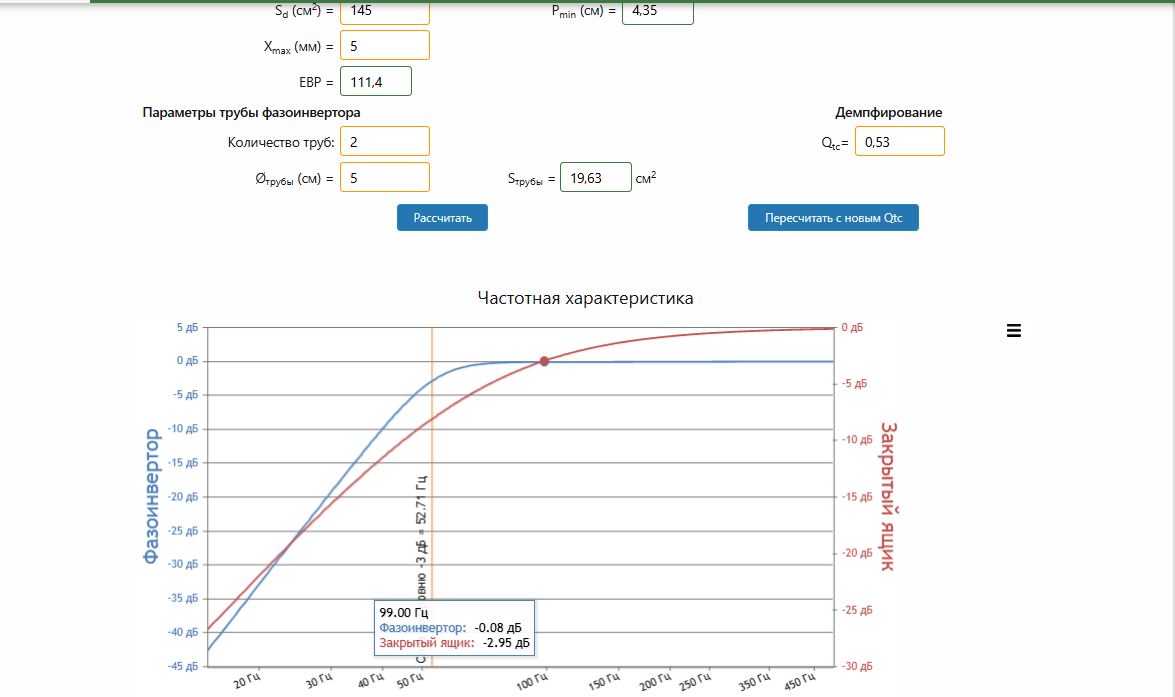Click the Закрытый ящик axis title
The width and height of the screenshot is (1175, 697).
888,496
